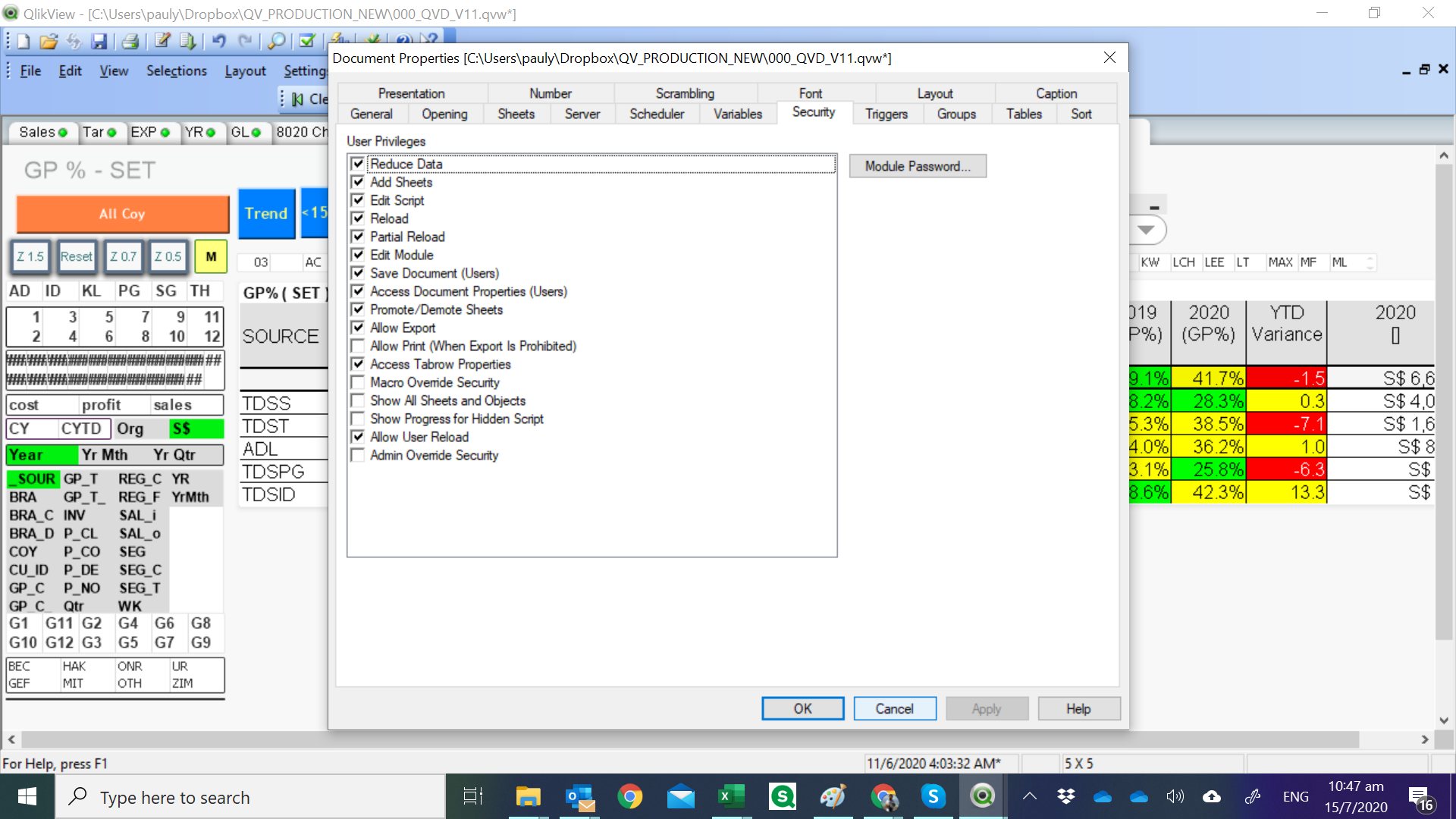Screen dimensions: 1456x819
Task: Uncheck the Edit Script privilege
Action: (358, 200)
